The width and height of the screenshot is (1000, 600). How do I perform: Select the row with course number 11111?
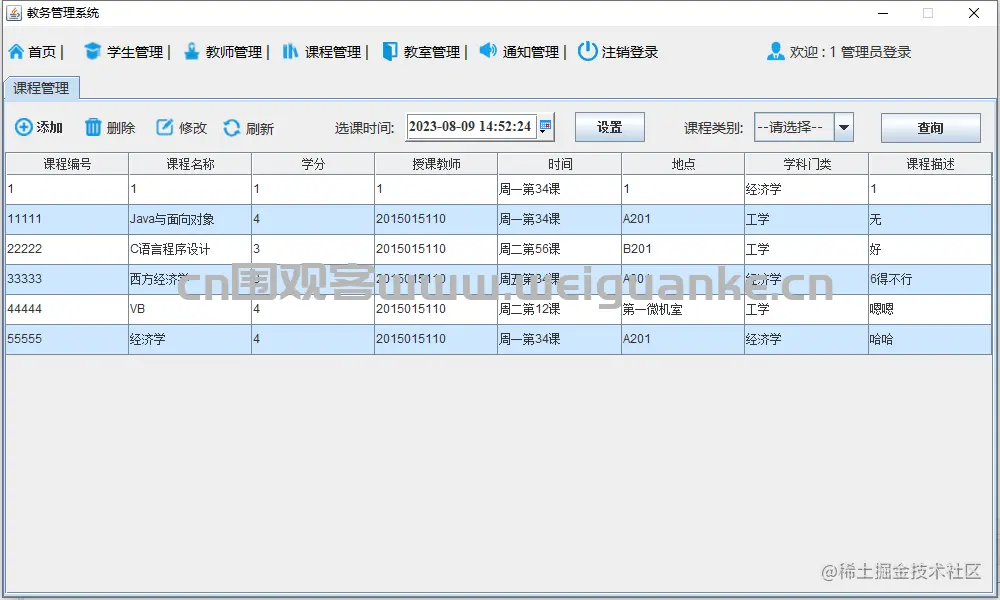(x=499, y=219)
